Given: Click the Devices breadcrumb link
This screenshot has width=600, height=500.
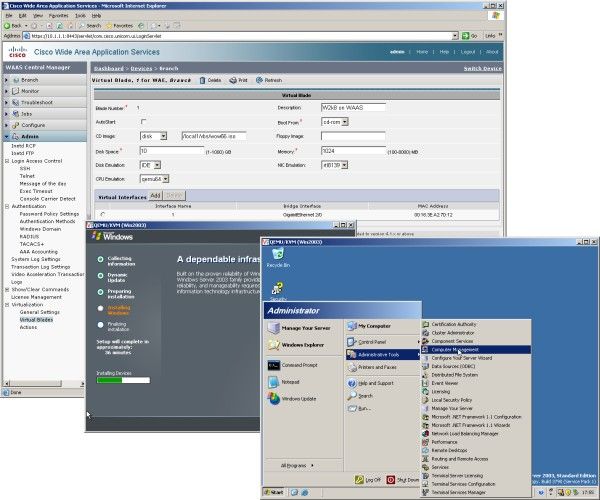Looking at the screenshot, I should [x=141, y=68].
